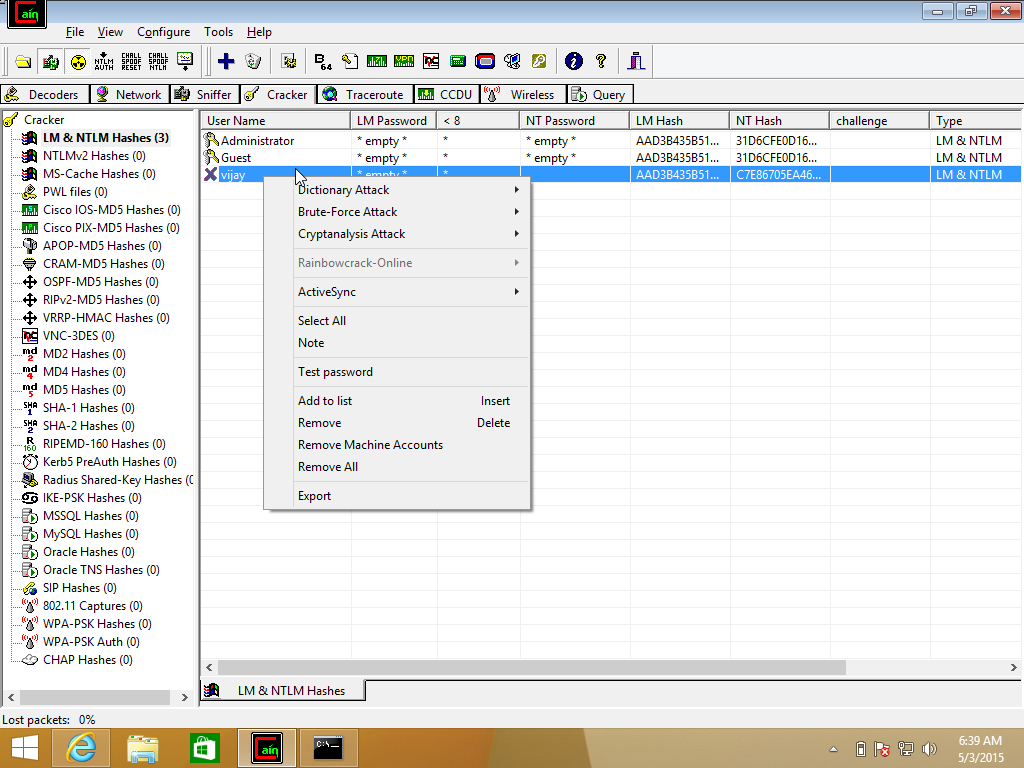Click the Exit door icon in toolbar
Screen dimensions: 1024x768
(x=637, y=62)
